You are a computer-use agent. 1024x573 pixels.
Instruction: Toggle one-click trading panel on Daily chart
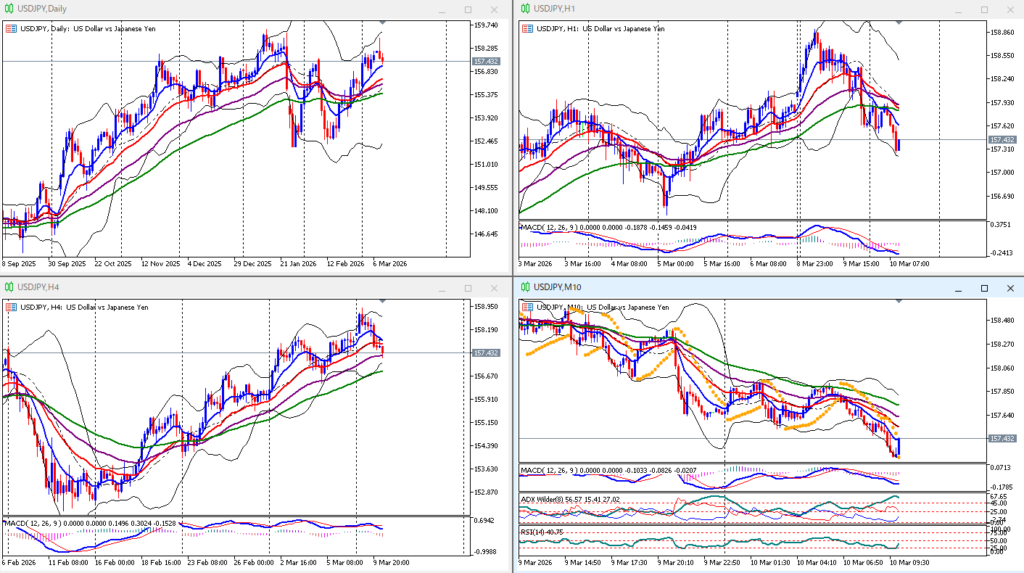[10, 28]
